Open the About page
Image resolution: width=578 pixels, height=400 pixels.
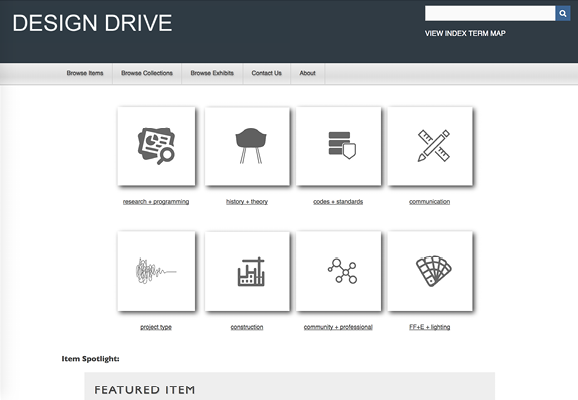point(307,73)
